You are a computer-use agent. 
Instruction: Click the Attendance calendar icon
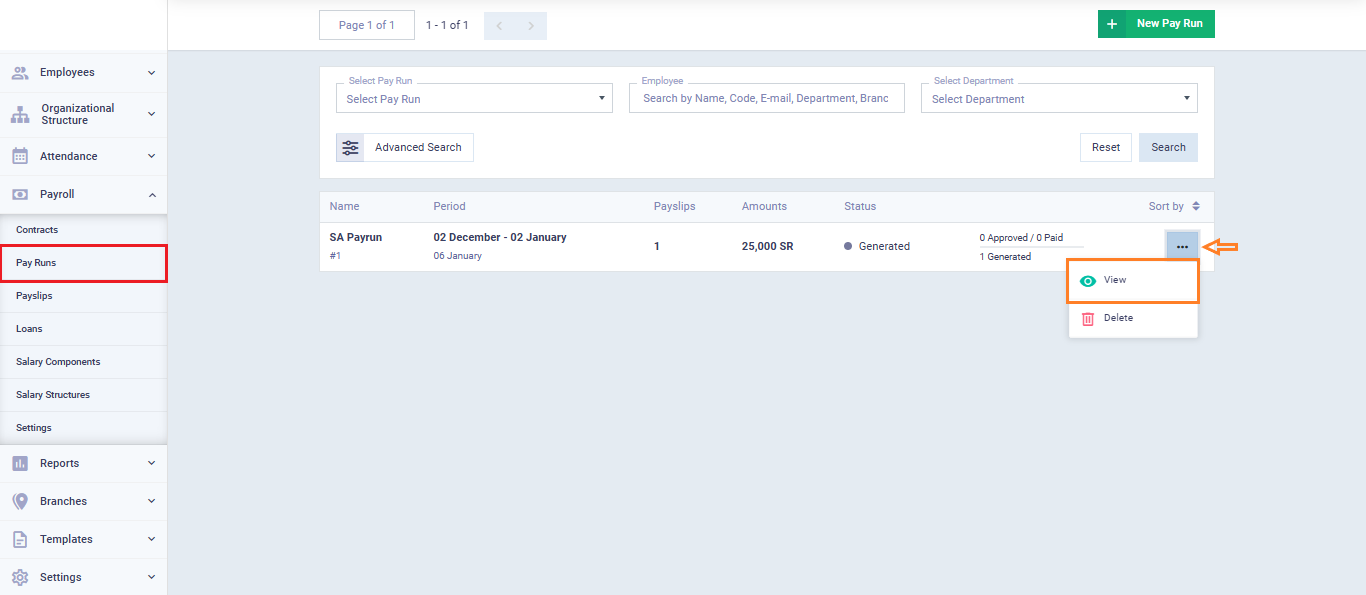[20, 156]
